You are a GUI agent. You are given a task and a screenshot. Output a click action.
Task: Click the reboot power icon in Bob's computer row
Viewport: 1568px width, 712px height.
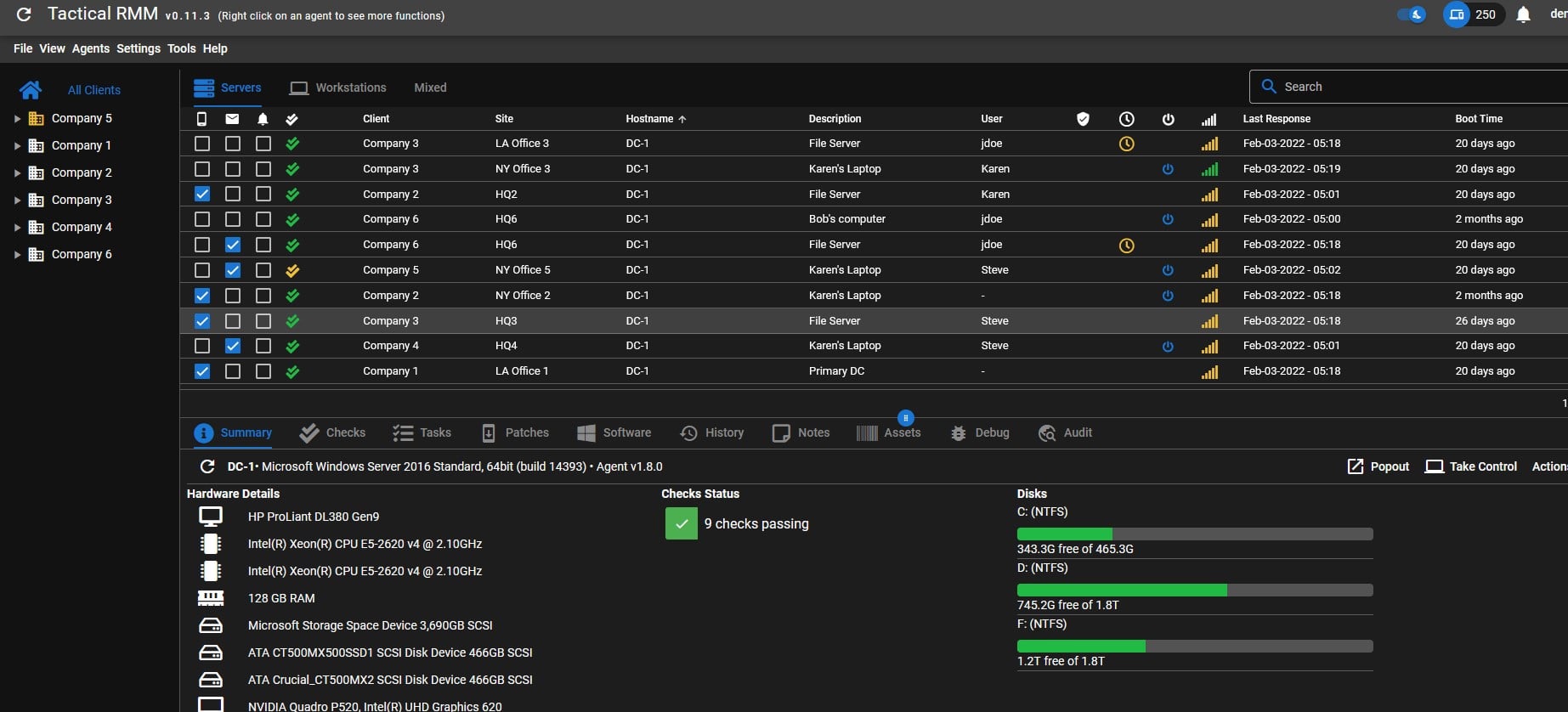[x=1168, y=219]
